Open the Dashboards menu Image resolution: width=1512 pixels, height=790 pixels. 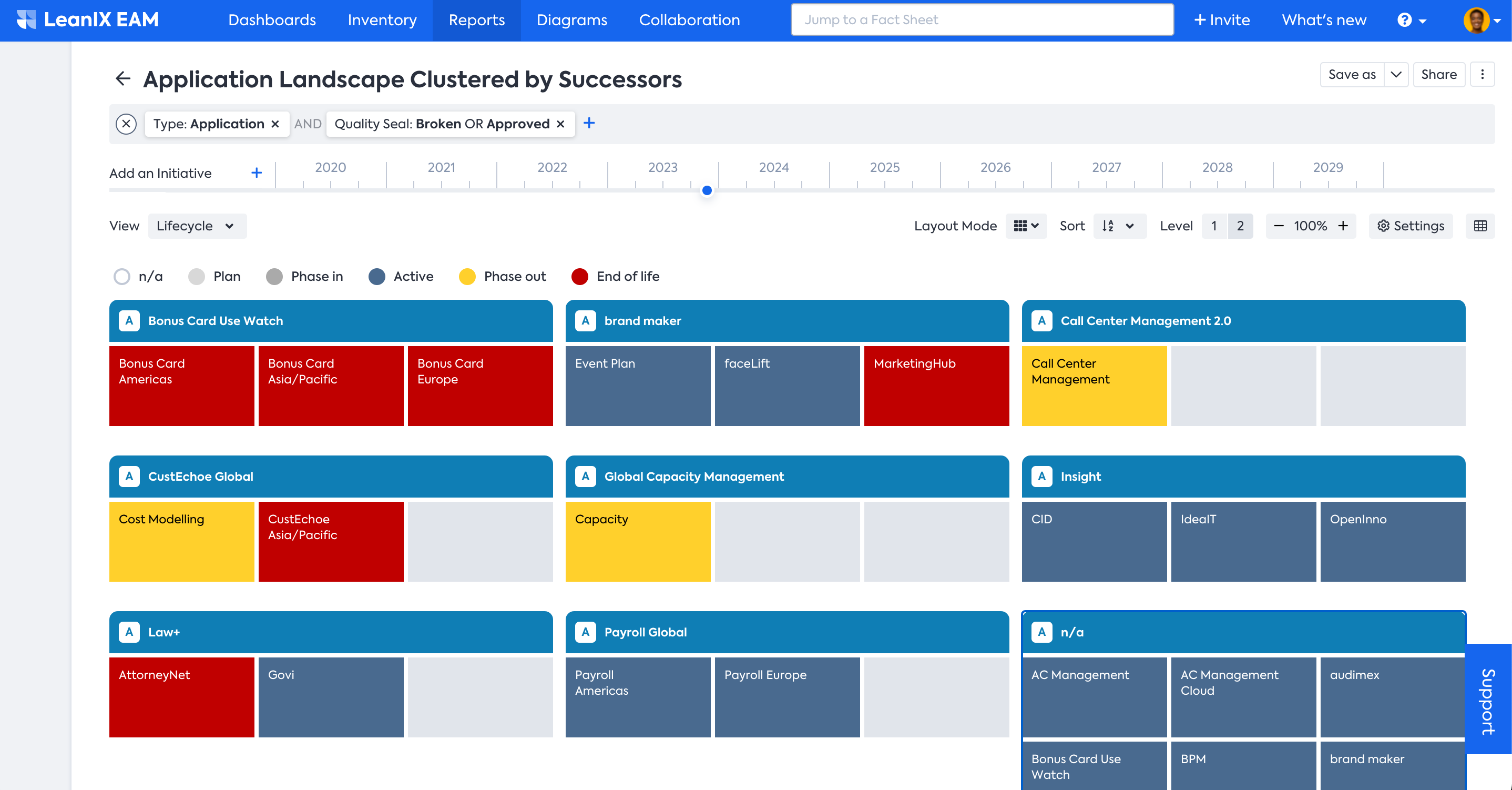[x=272, y=20]
